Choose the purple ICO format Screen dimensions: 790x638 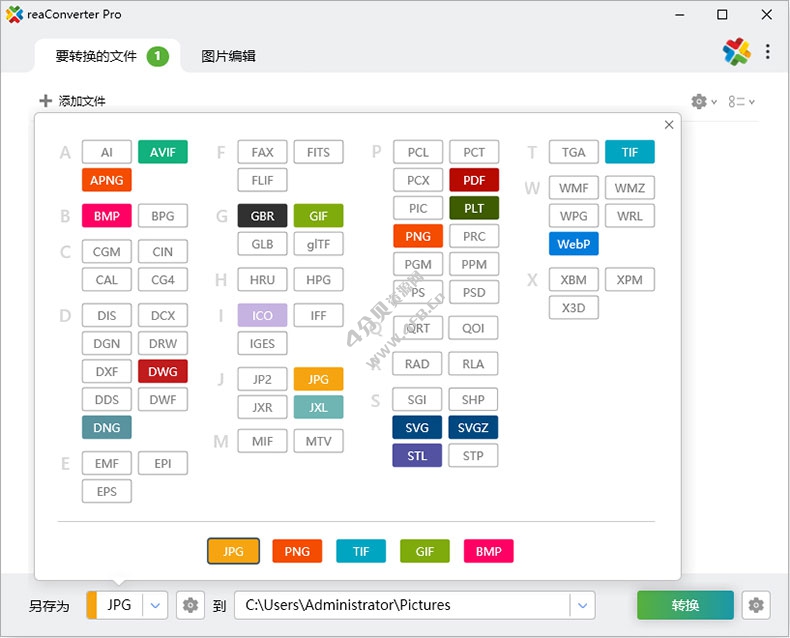pos(262,315)
